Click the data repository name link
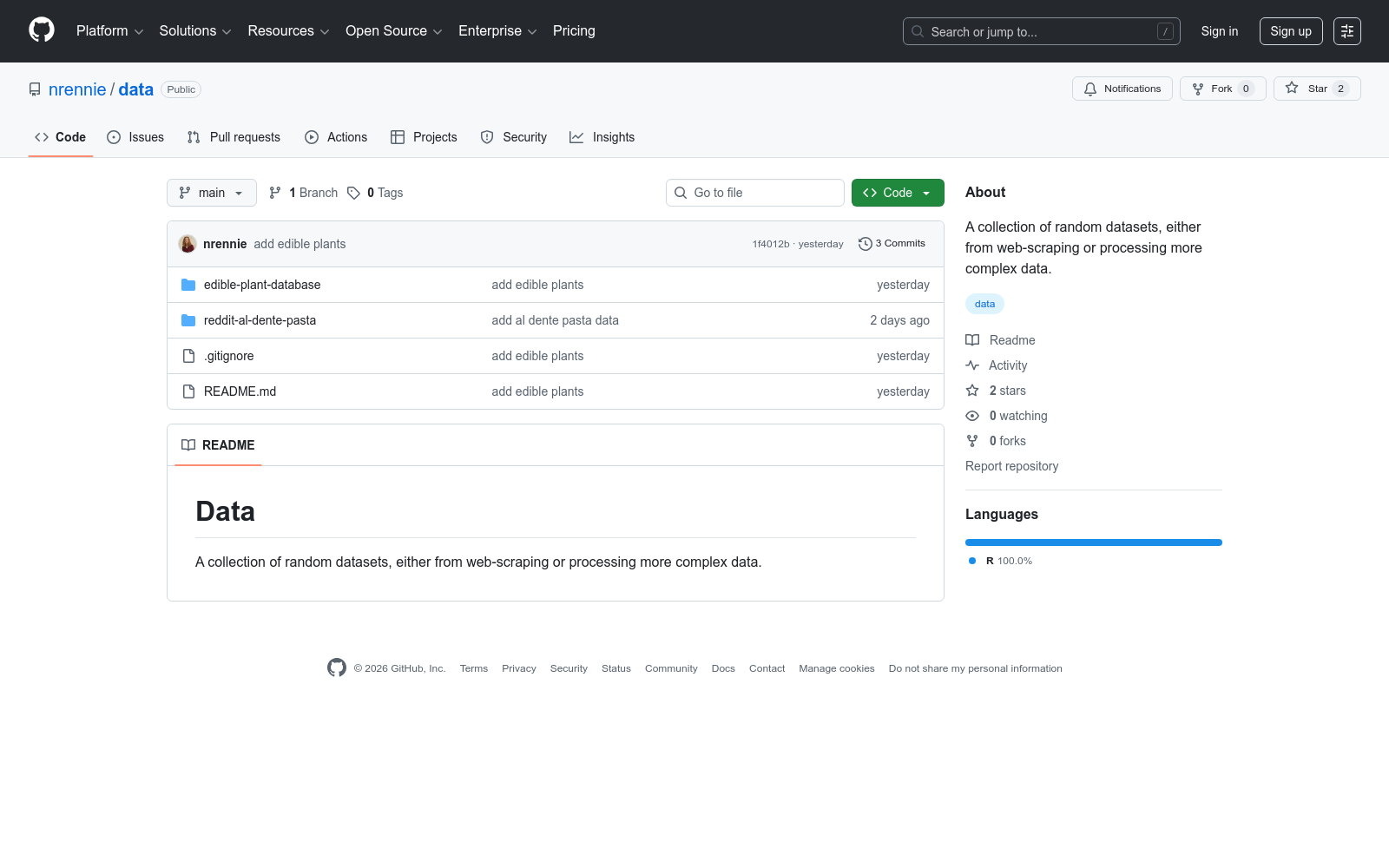This screenshot has height=868, width=1389. (136, 89)
